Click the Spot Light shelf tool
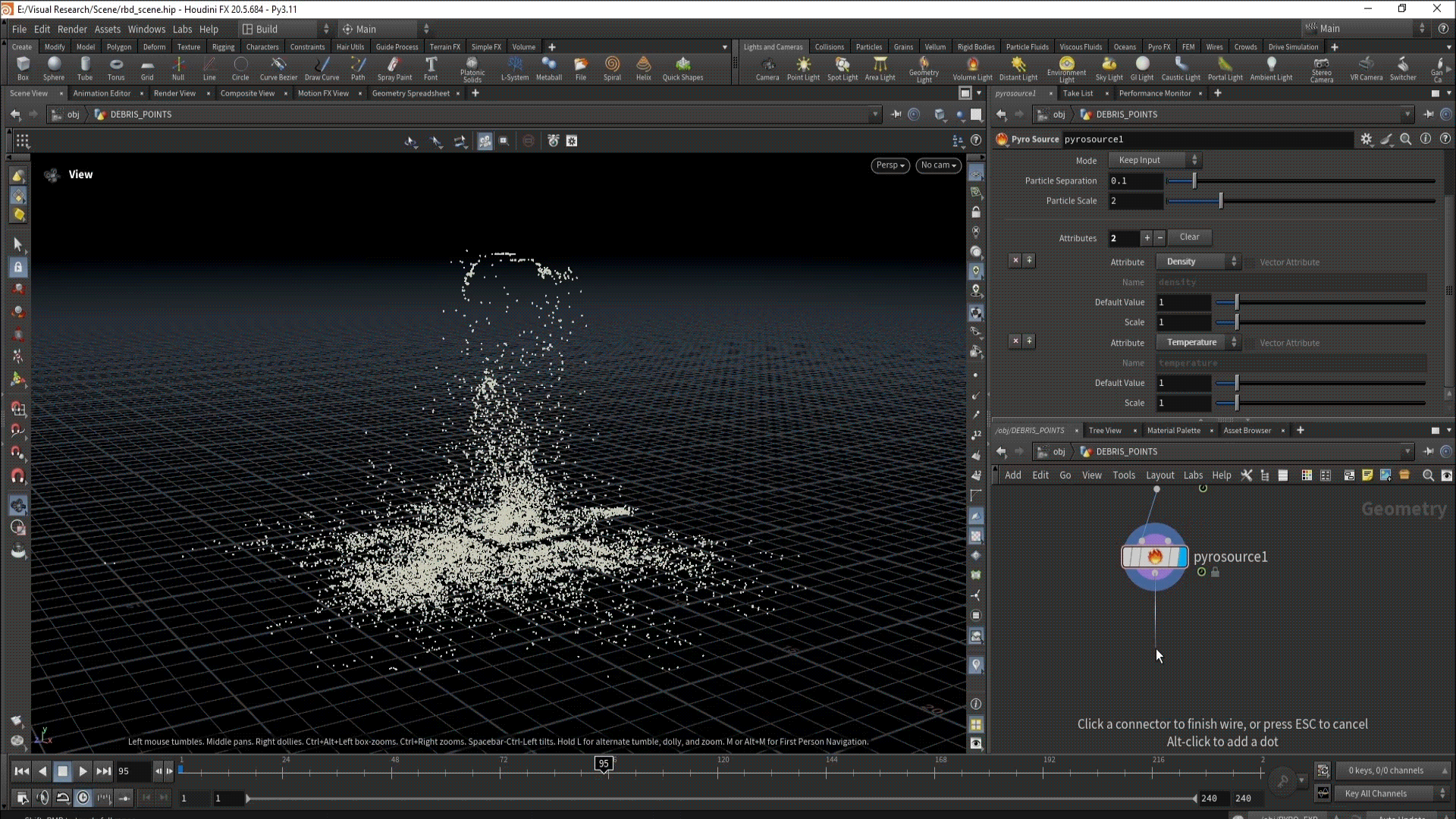This screenshot has height=819, width=1456. click(842, 67)
